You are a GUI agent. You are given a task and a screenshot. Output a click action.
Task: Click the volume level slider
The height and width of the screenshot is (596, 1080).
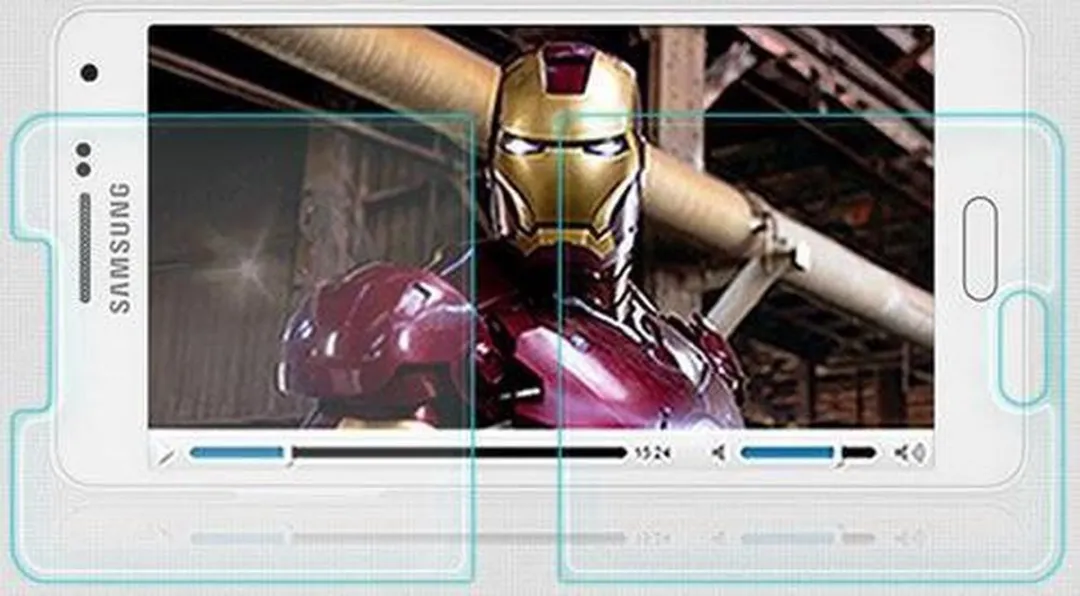click(x=808, y=453)
